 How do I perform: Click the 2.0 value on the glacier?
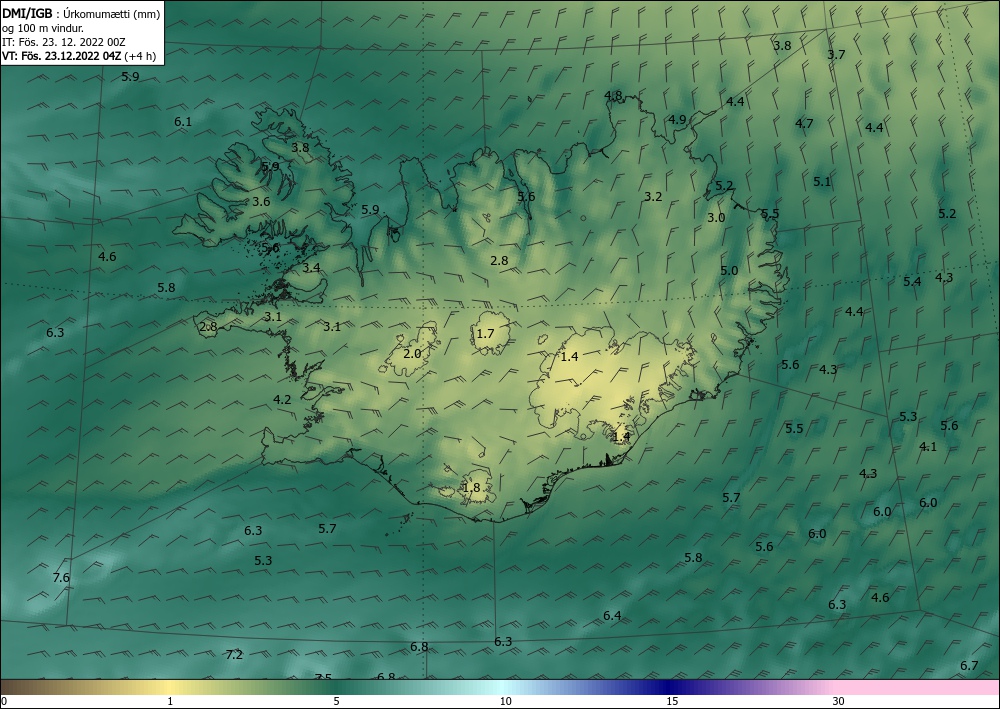[413, 353]
